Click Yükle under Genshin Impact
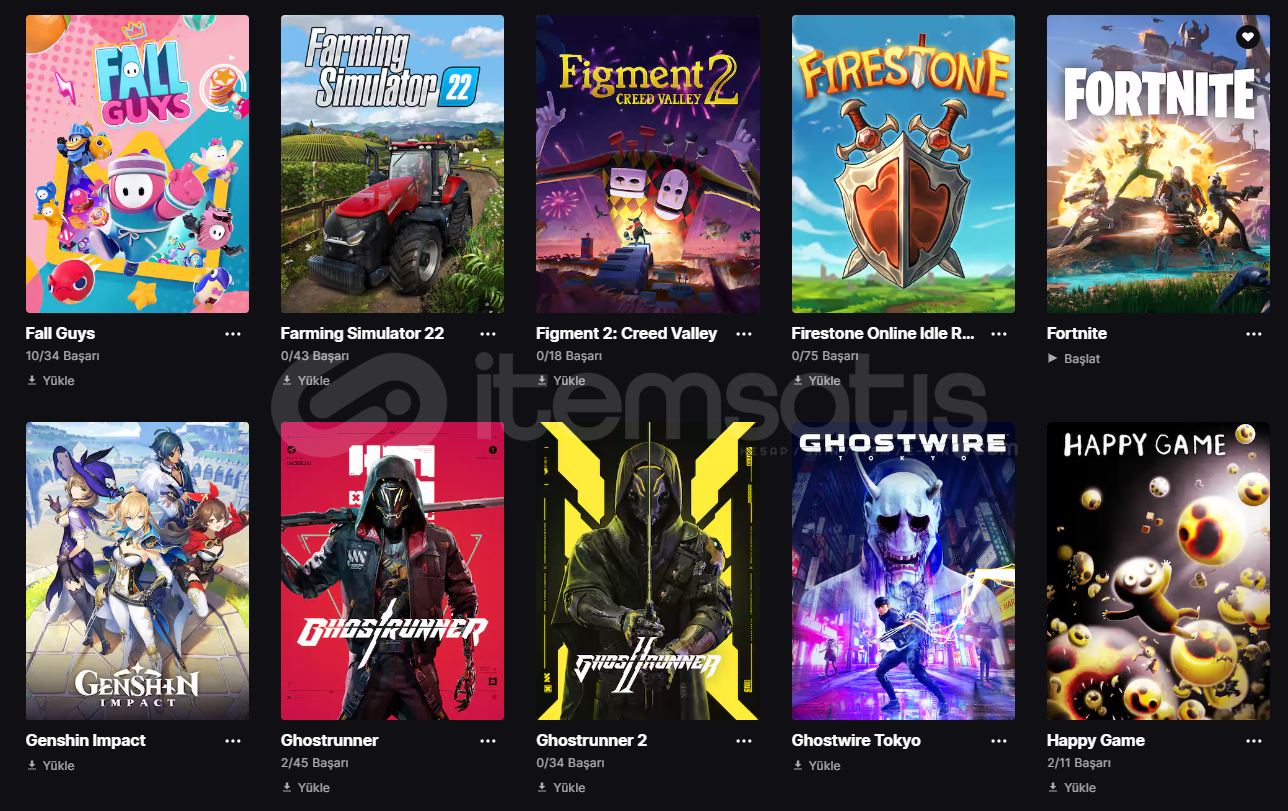The width and height of the screenshot is (1288, 811). click(51, 765)
